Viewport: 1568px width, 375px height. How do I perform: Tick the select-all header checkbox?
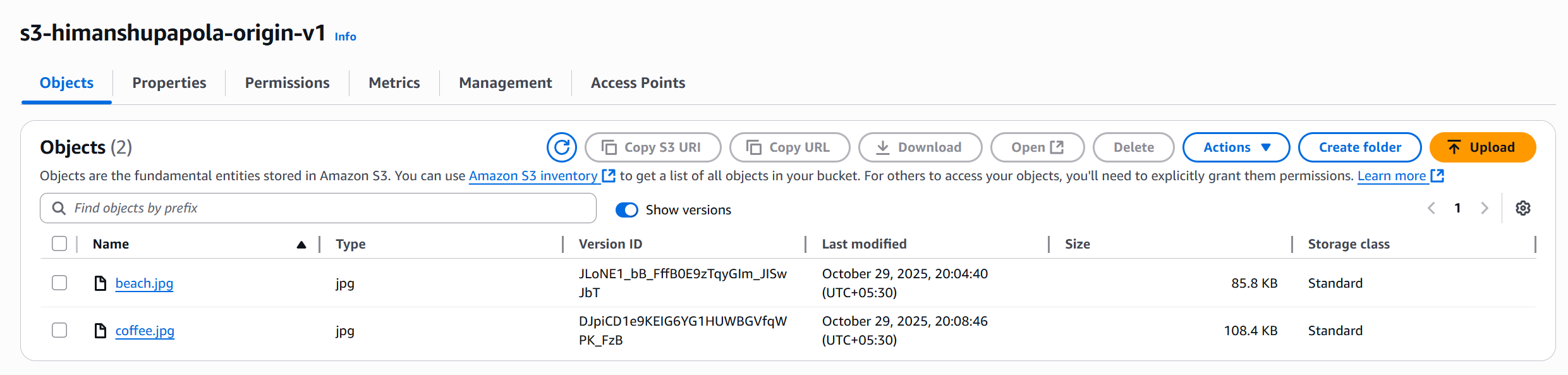(59, 243)
